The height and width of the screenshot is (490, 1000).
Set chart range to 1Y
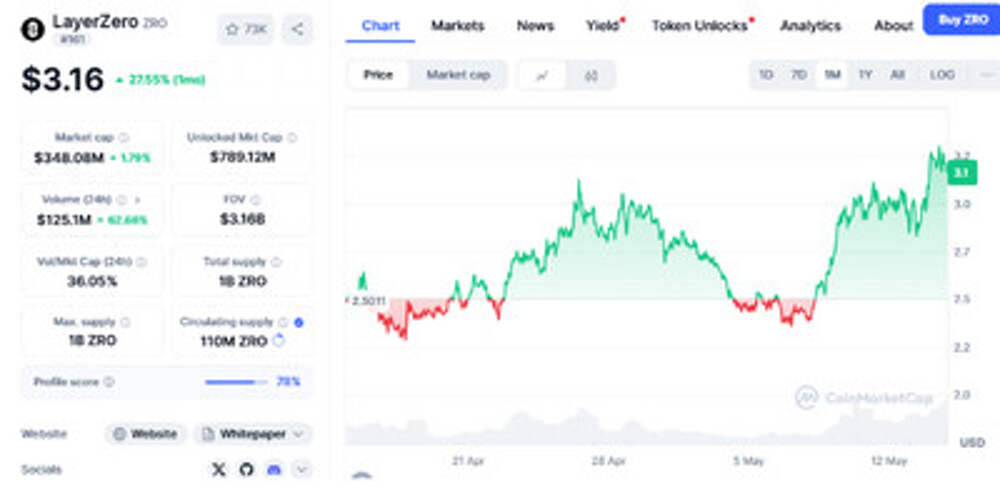tap(865, 75)
